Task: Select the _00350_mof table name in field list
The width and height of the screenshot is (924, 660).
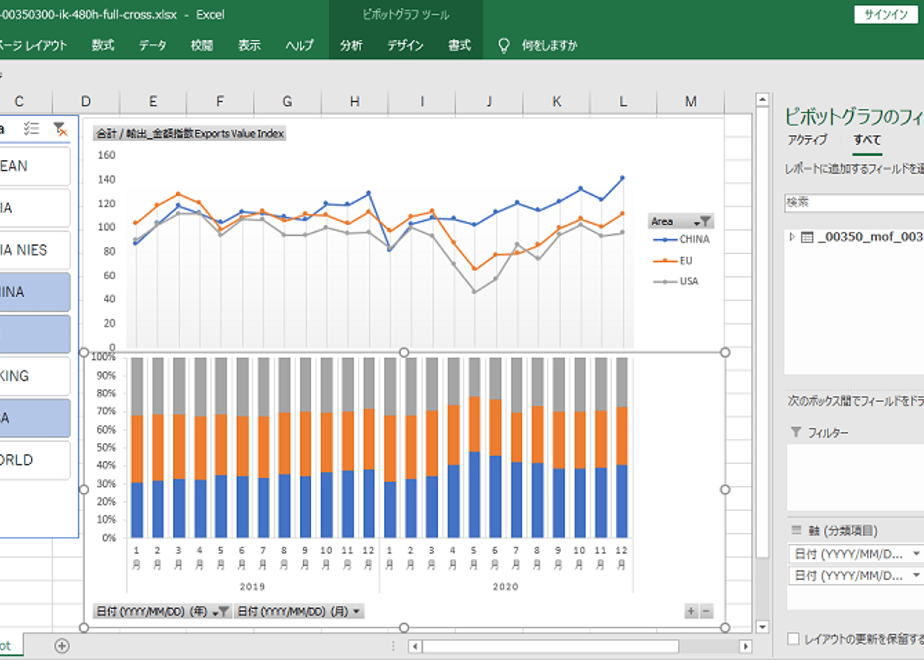Action: tap(870, 237)
